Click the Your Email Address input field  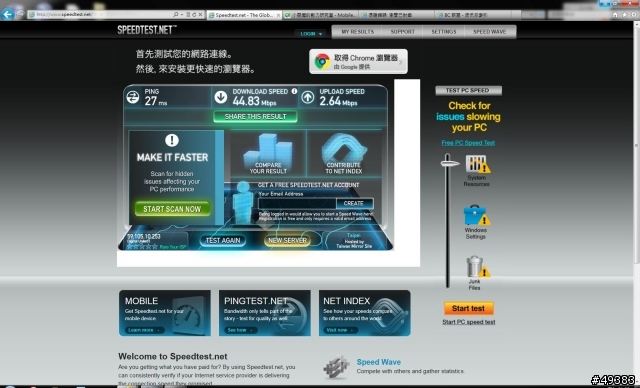point(297,203)
